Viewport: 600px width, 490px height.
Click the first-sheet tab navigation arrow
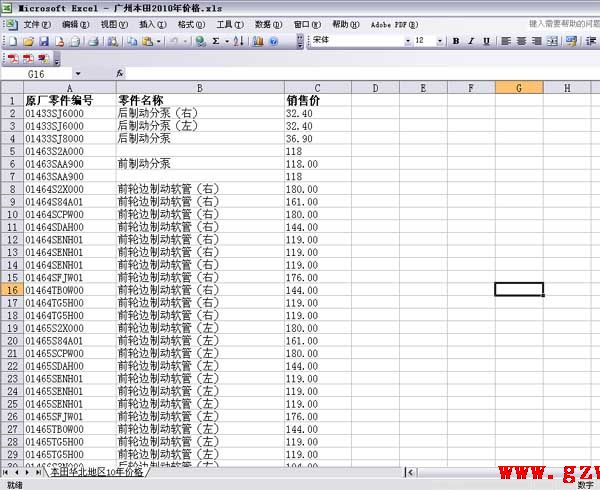(5, 472)
